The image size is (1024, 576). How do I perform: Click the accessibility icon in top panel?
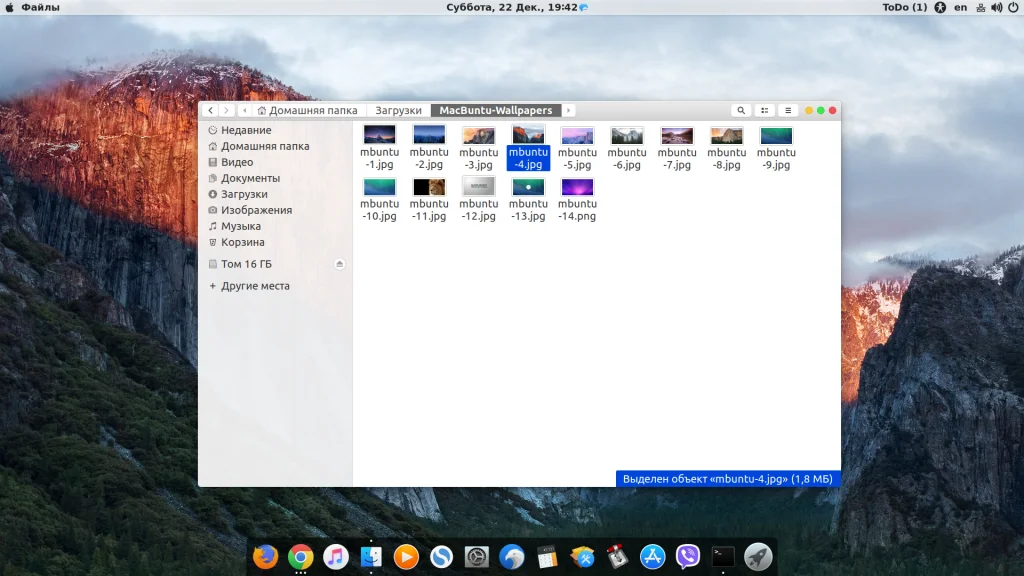pyautogui.click(x=940, y=7)
